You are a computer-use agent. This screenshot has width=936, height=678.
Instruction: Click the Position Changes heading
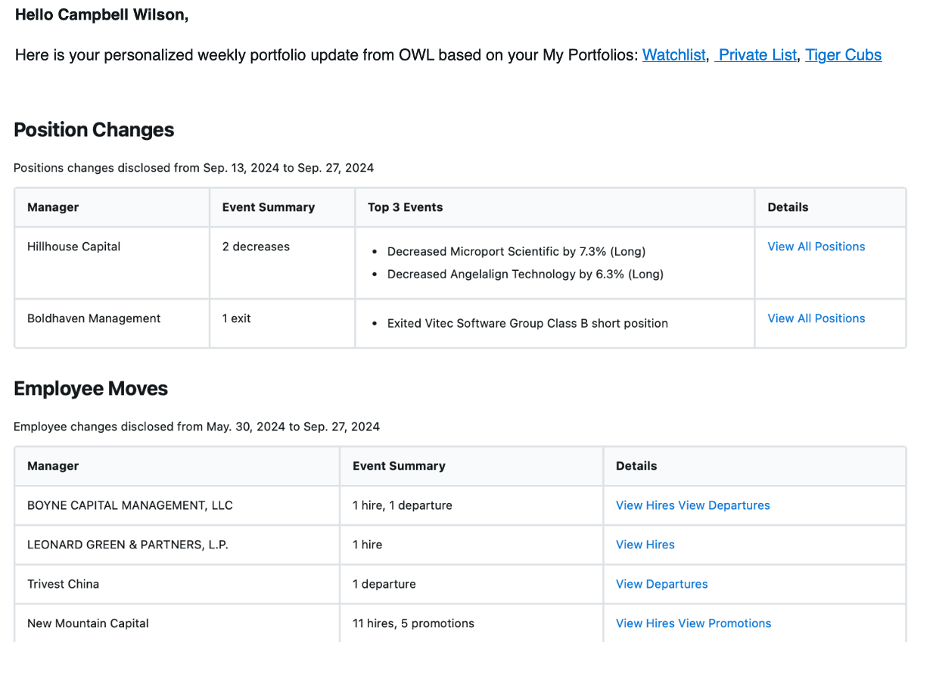click(x=94, y=130)
